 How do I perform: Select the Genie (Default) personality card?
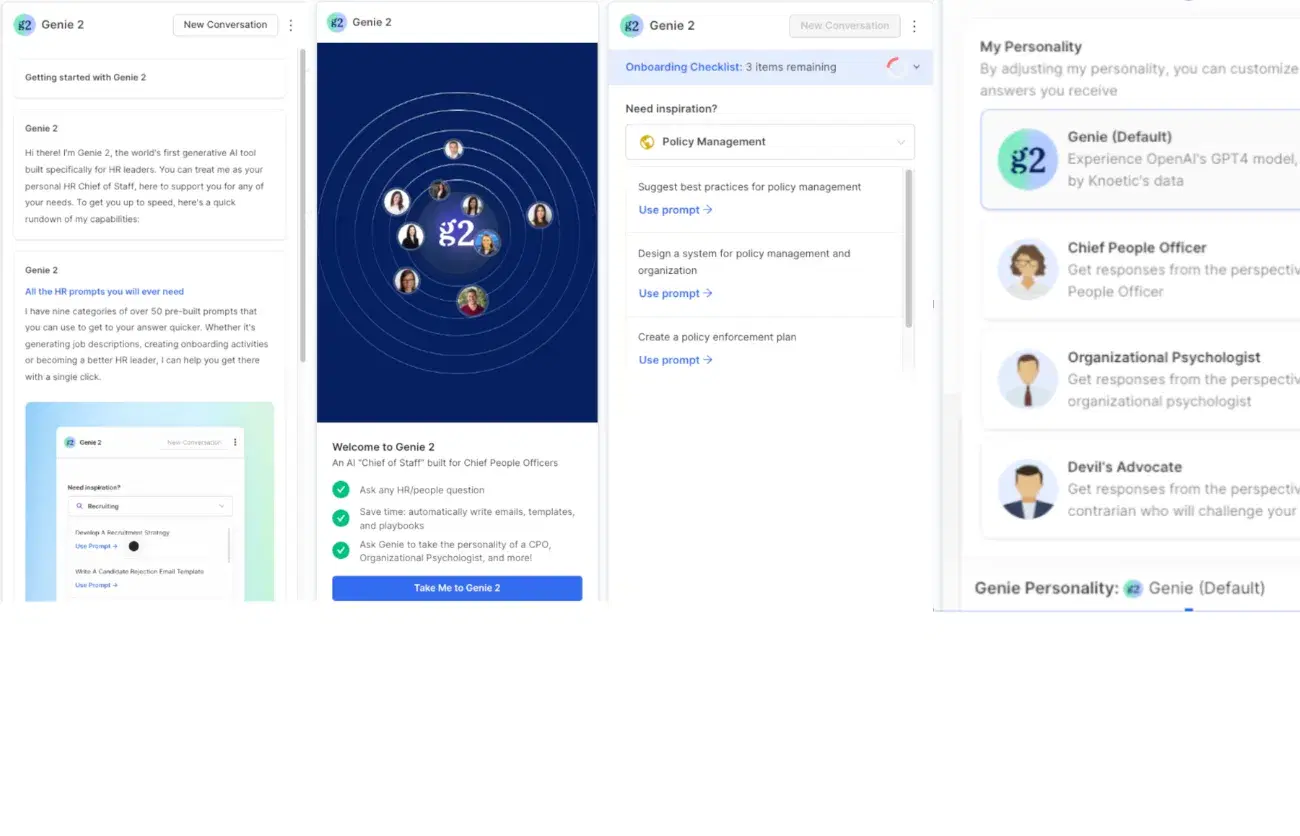point(1140,159)
